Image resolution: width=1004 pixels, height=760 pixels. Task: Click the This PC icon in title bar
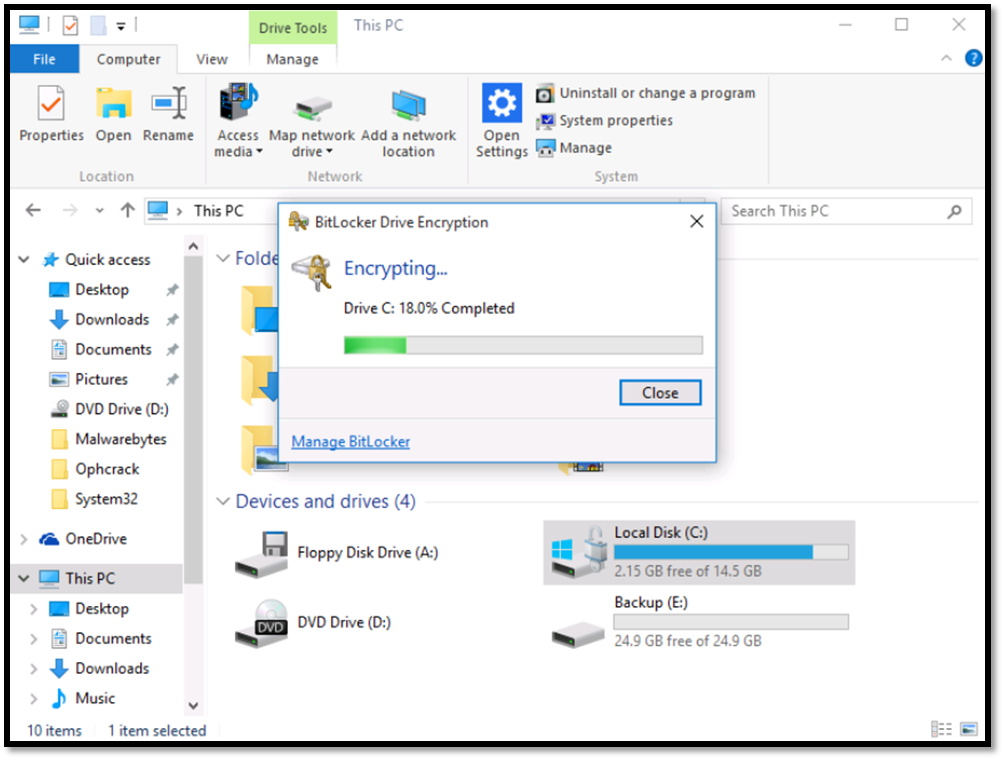(x=29, y=25)
